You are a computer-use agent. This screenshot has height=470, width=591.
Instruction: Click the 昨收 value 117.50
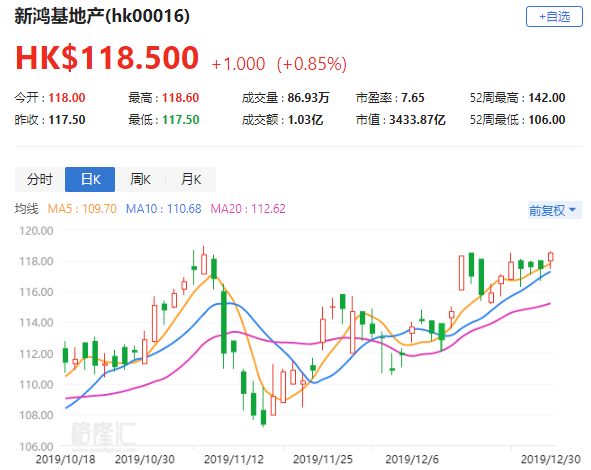coord(67,120)
